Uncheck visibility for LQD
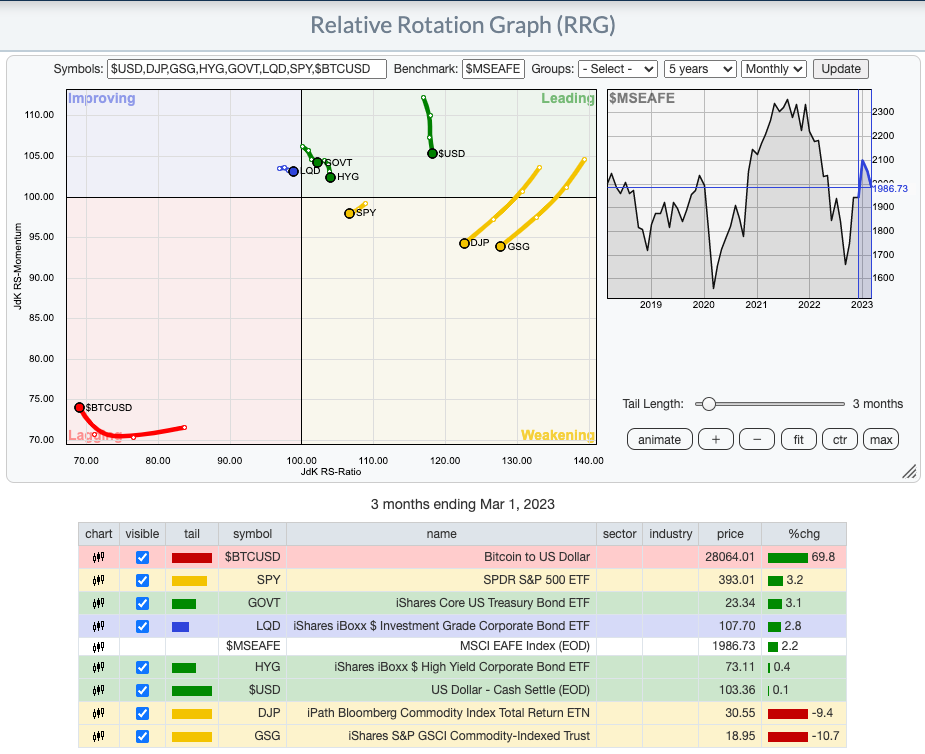Screen dimensions: 925x754 point(142,627)
